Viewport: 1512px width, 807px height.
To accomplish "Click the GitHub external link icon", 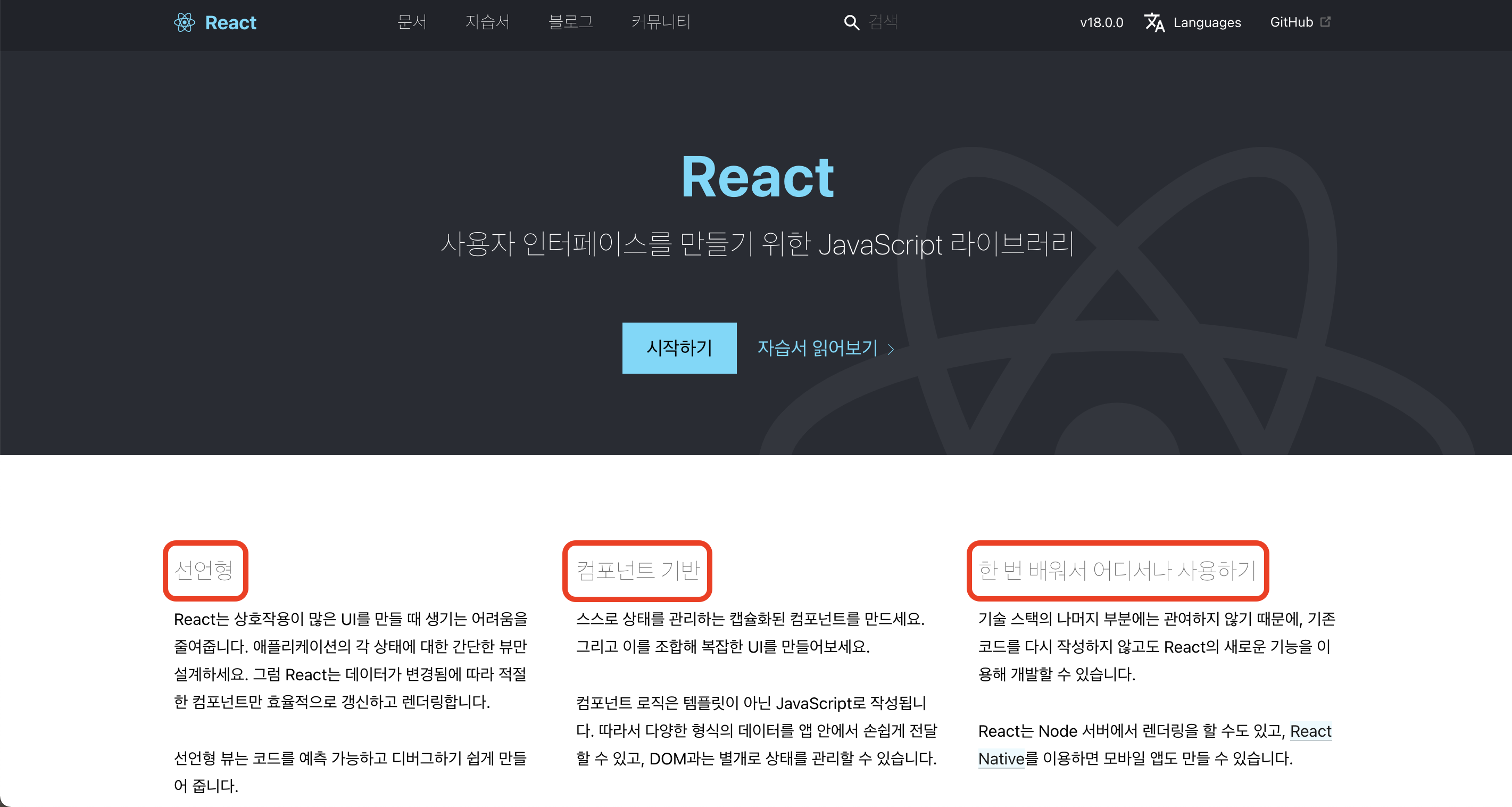I will point(1325,22).
